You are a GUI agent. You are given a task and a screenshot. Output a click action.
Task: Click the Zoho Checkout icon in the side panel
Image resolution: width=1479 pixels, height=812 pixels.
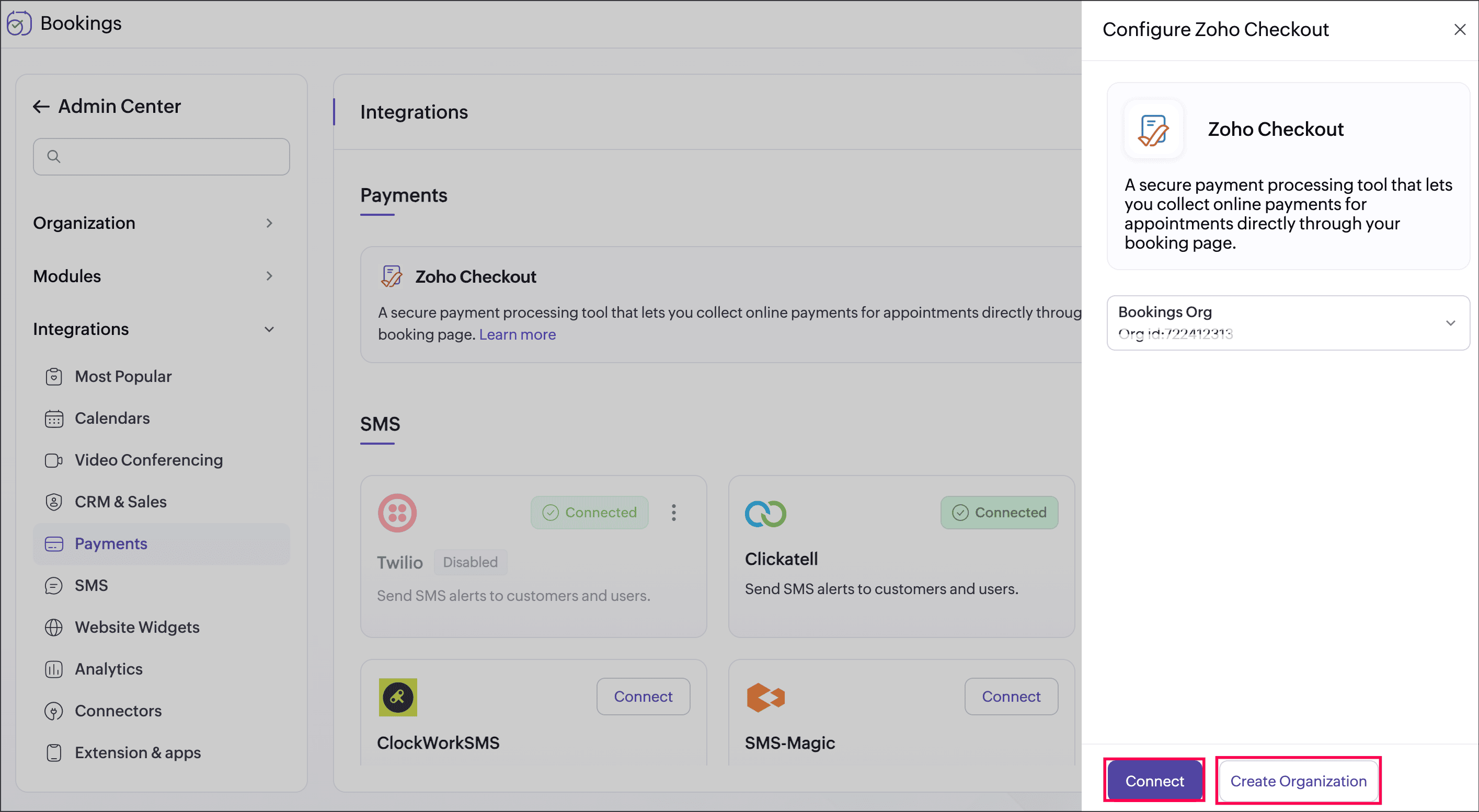tap(1153, 130)
